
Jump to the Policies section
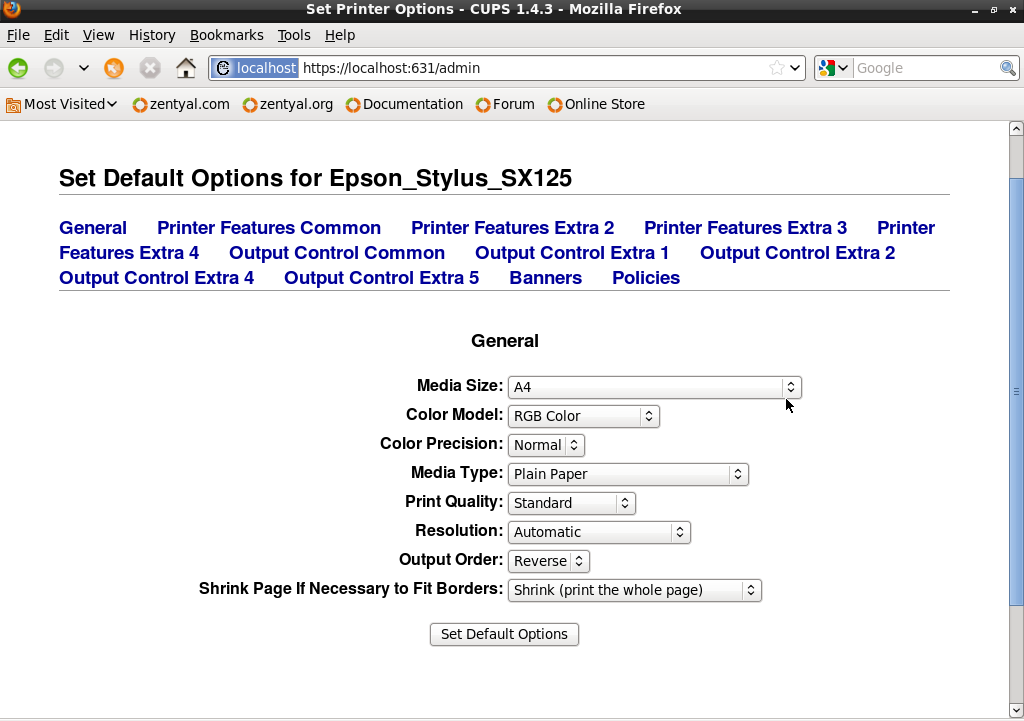[x=646, y=278]
